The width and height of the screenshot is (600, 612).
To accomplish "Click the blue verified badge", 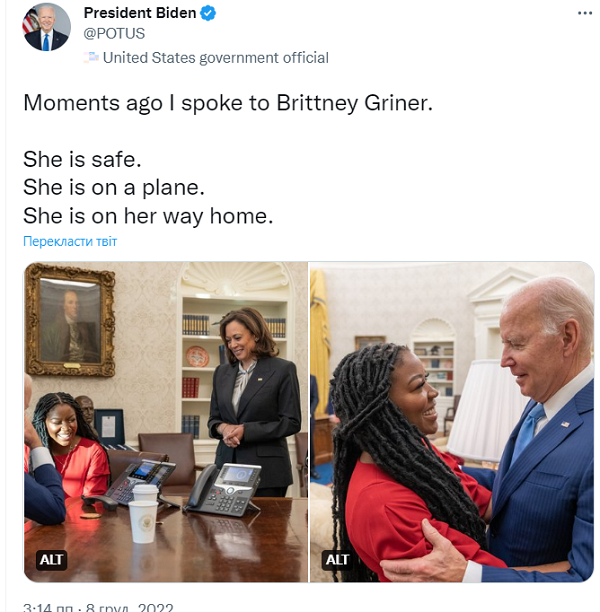I will click(x=206, y=14).
